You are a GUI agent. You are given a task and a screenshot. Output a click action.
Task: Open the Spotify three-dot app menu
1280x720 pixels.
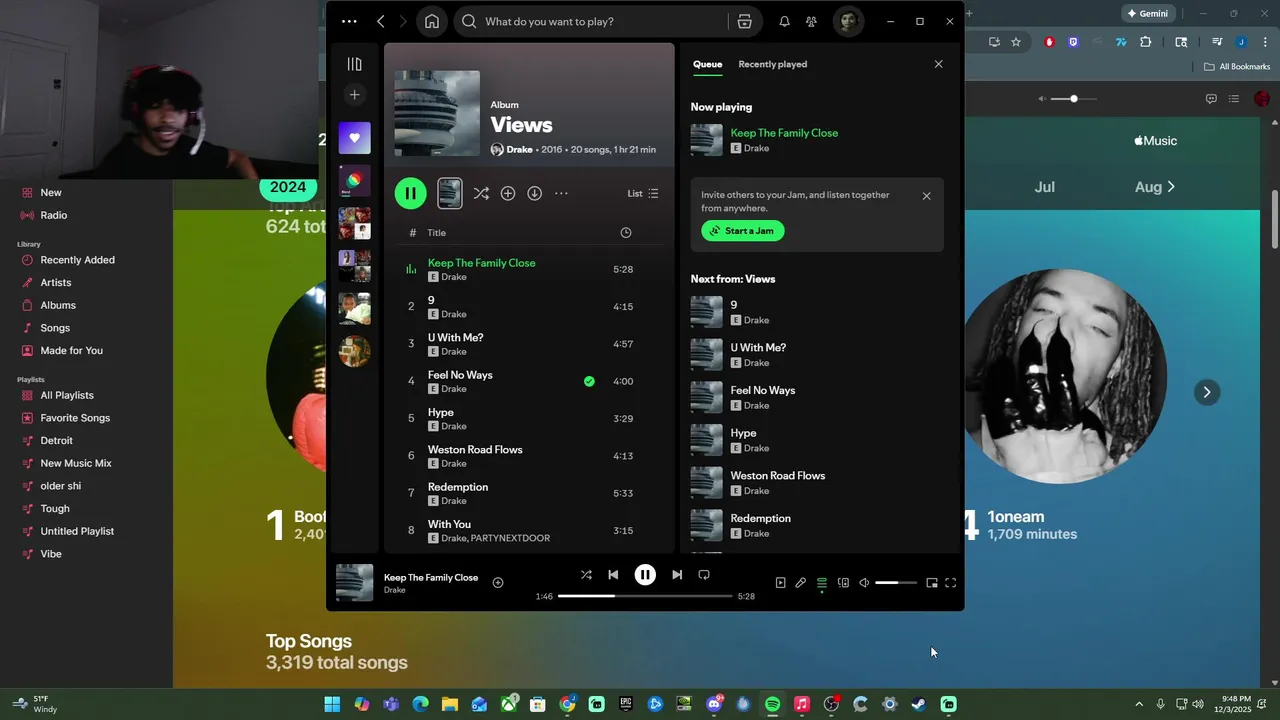pos(349,21)
